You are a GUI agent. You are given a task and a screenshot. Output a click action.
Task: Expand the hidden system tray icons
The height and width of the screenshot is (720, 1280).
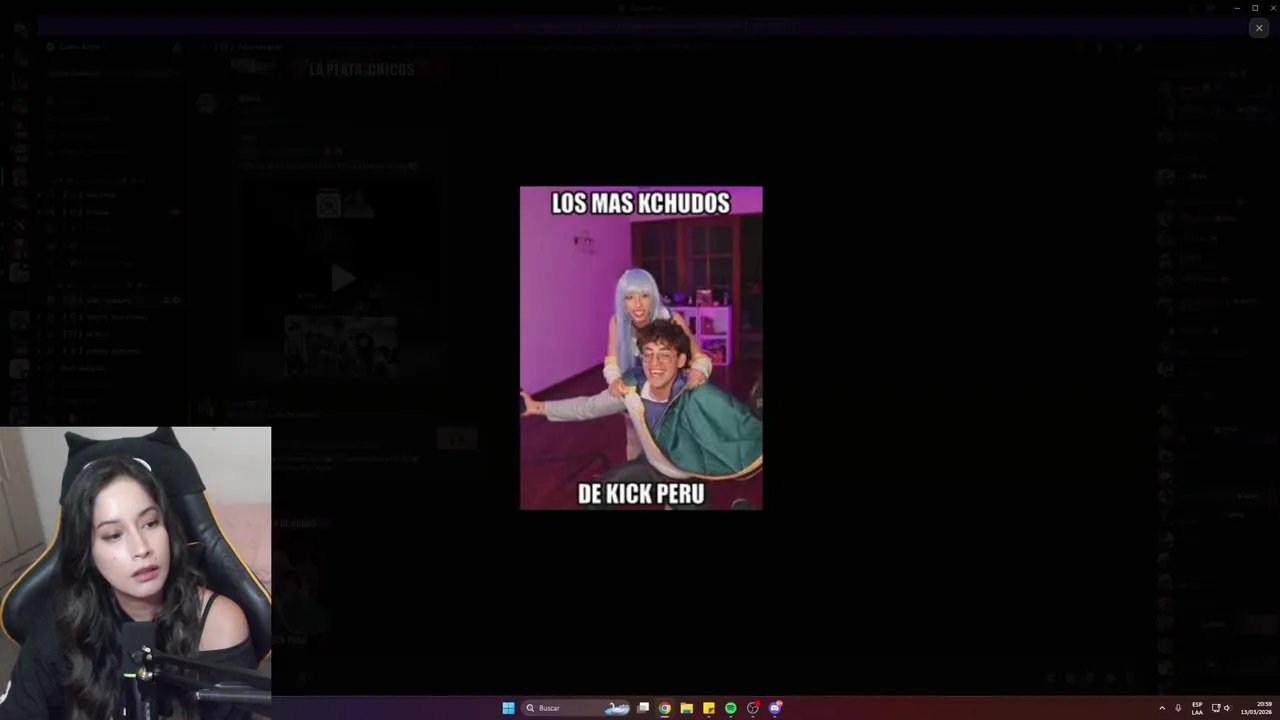[1162, 708]
